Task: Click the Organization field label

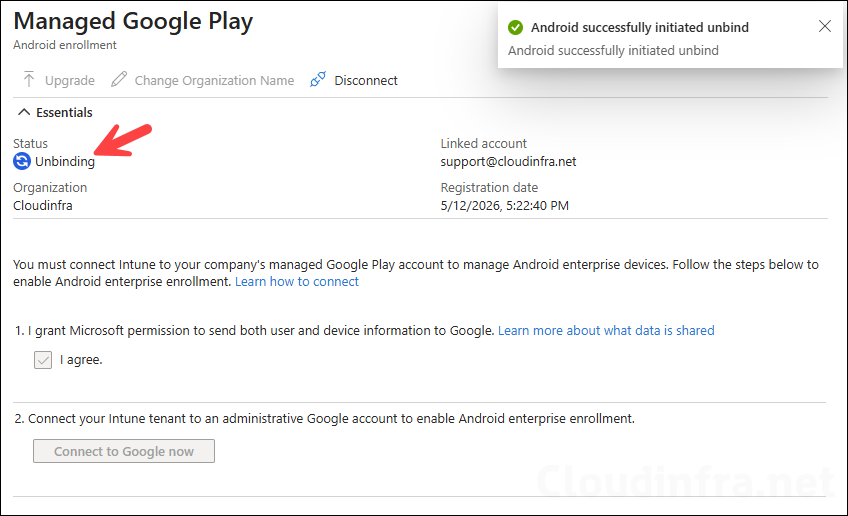Action: click(50, 188)
